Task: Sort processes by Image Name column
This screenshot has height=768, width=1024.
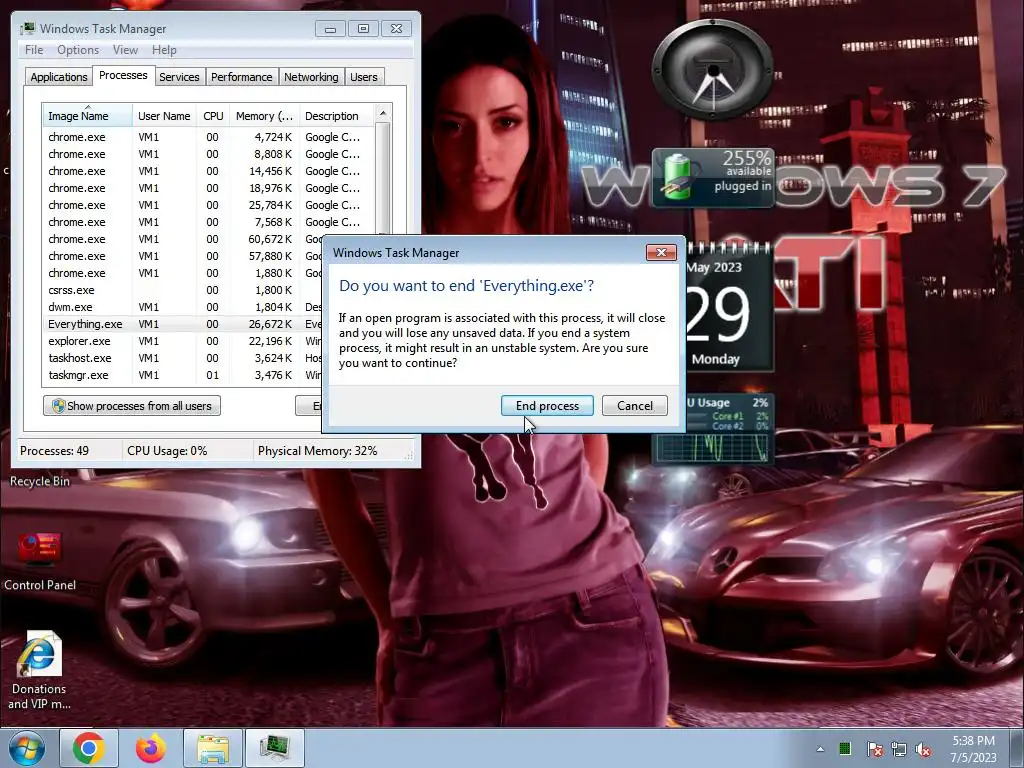Action: 88,116
